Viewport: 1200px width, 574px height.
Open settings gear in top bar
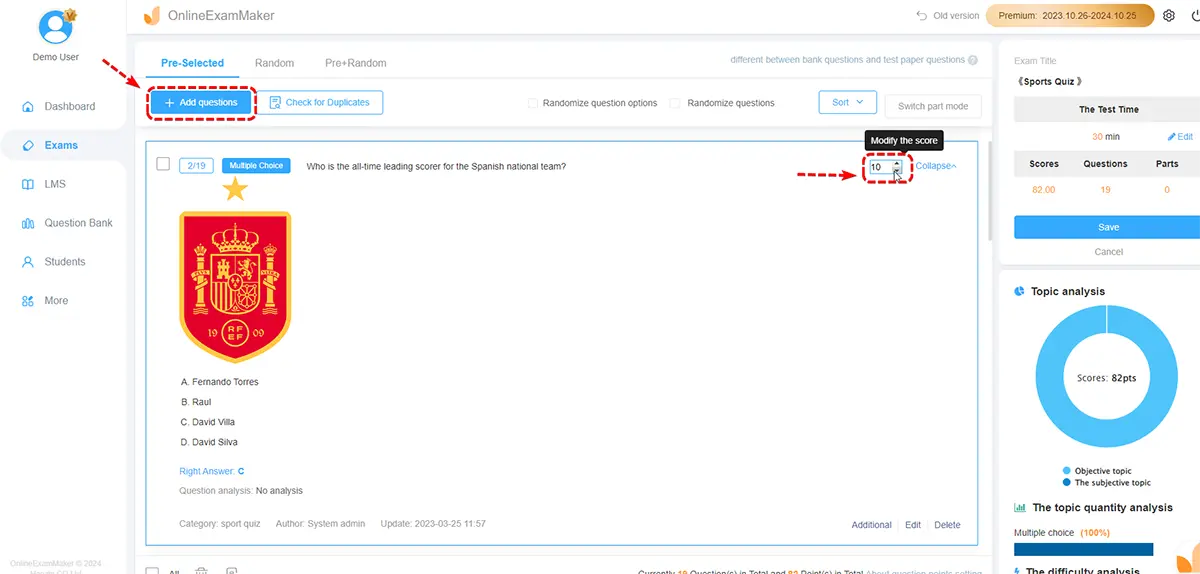click(x=1169, y=16)
